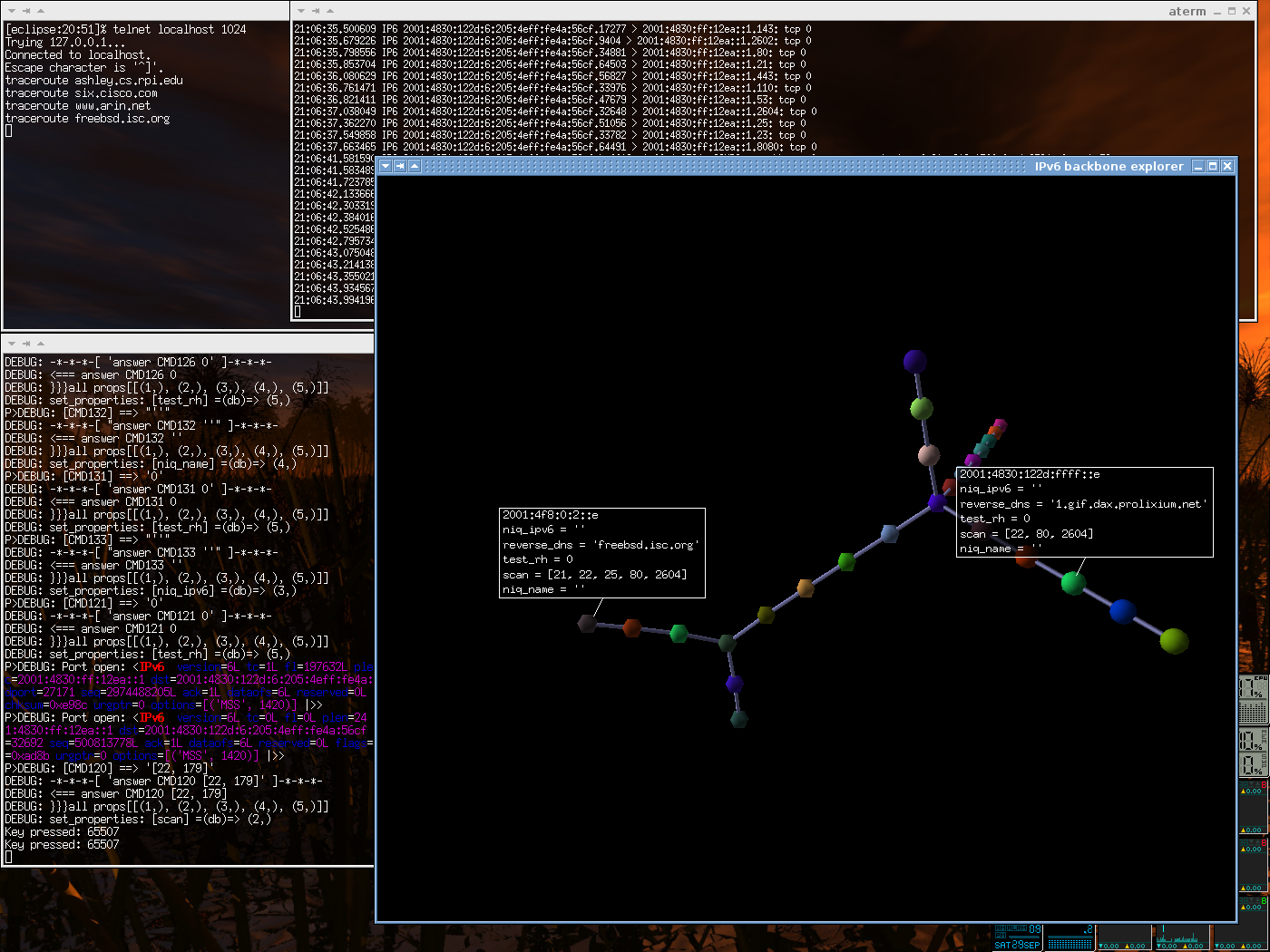
Task: Click reverse_dns '1.gif.dax.prolixium.net' line
Action: click(x=1084, y=504)
